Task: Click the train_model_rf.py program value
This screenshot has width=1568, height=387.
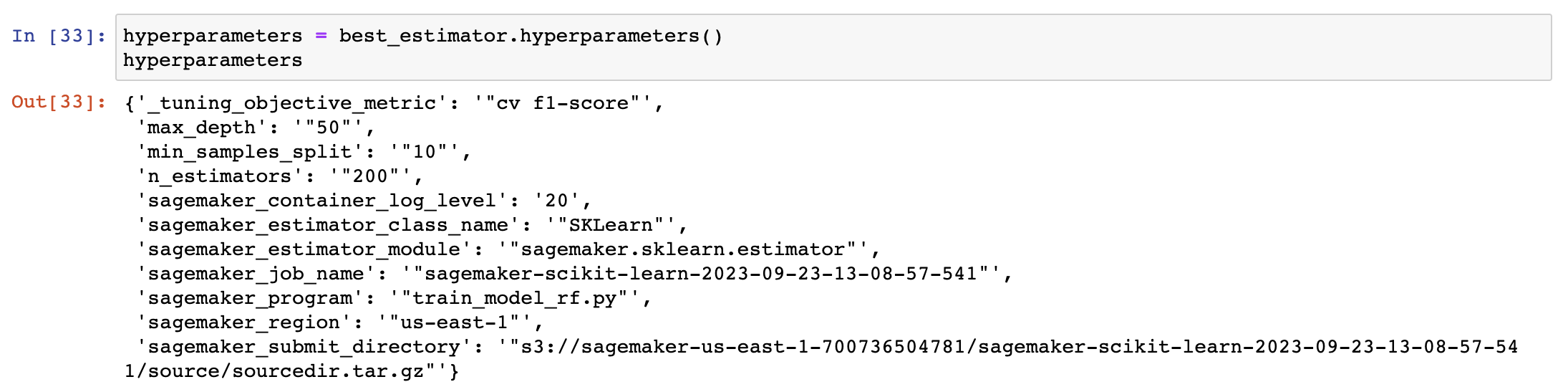Action: [x=515, y=298]
